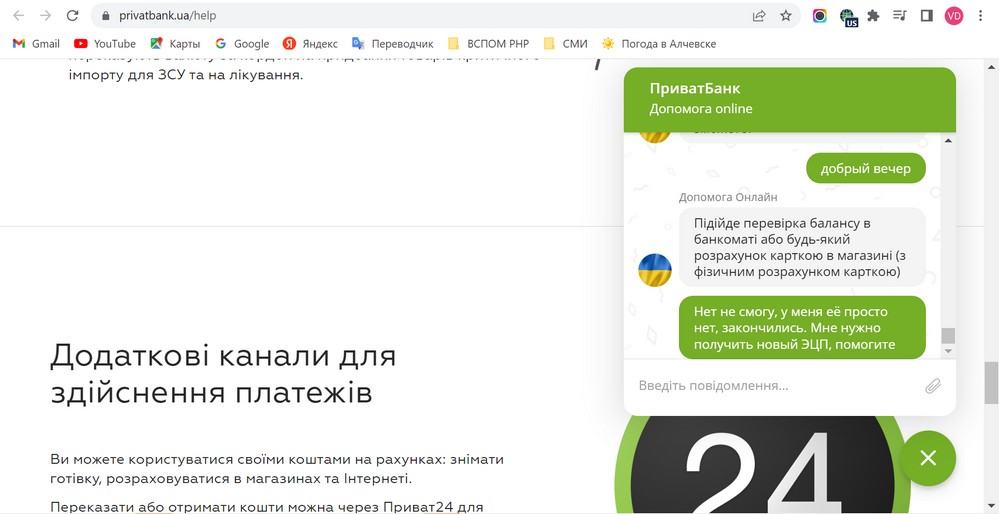
Task: Click the 'Підійде перевірка балансу' operator message
Action: coord(802,247)
